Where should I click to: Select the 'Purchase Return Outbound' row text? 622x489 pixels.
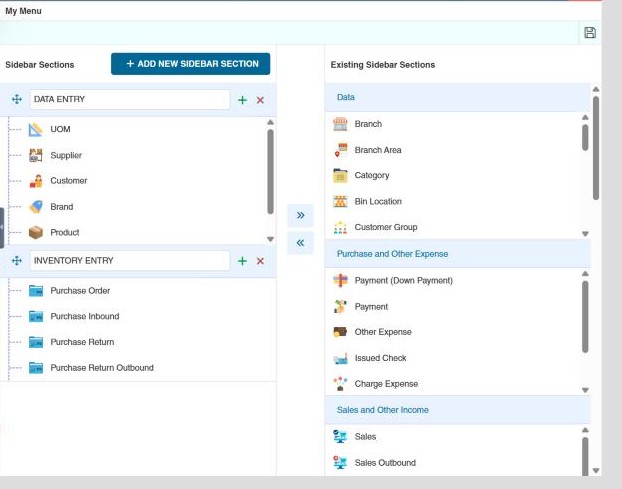(102, 368)
